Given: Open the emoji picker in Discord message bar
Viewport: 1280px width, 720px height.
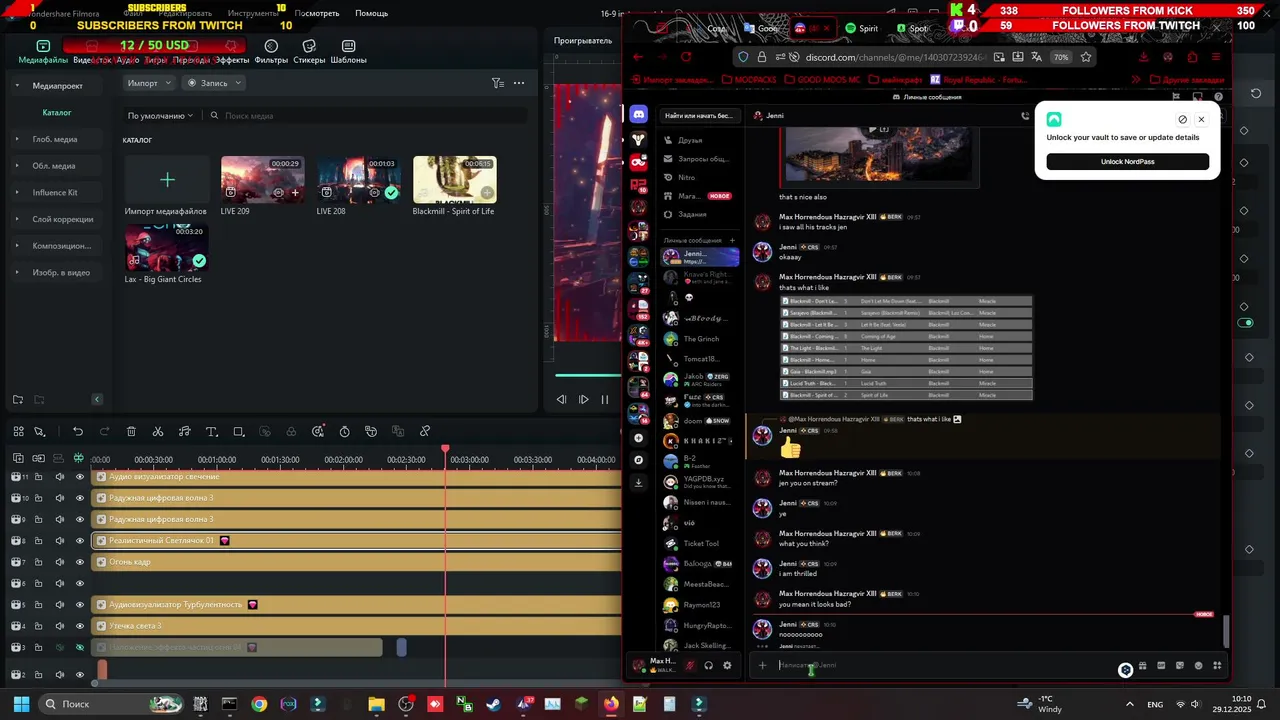Looking at the screenshot, I should (1198, 665).
